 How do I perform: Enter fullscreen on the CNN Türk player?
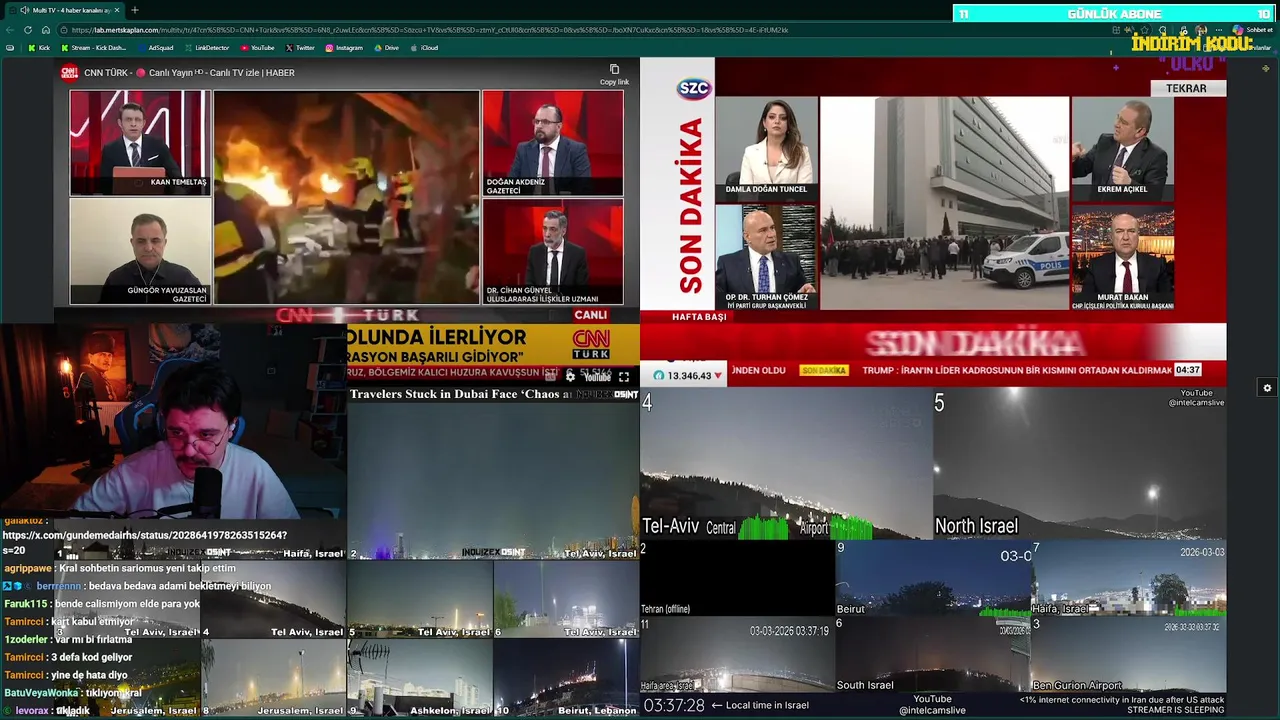624,377
